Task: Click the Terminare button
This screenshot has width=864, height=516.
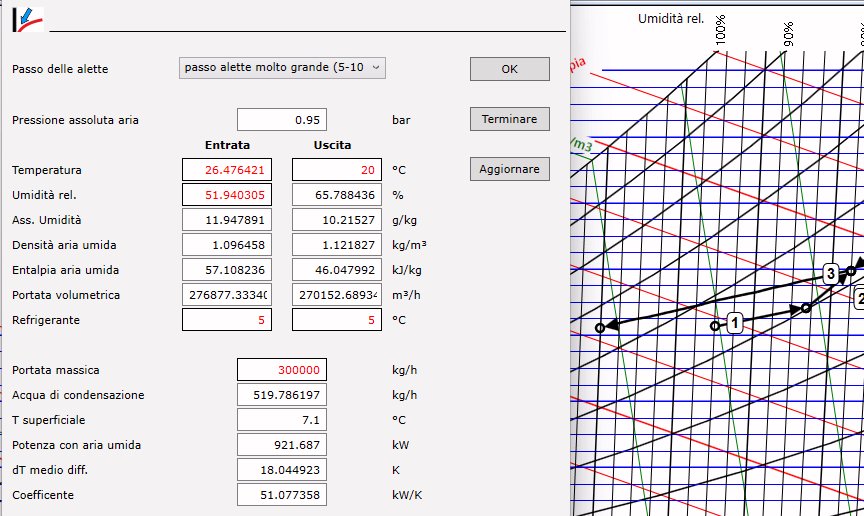Action: [509, 119]
